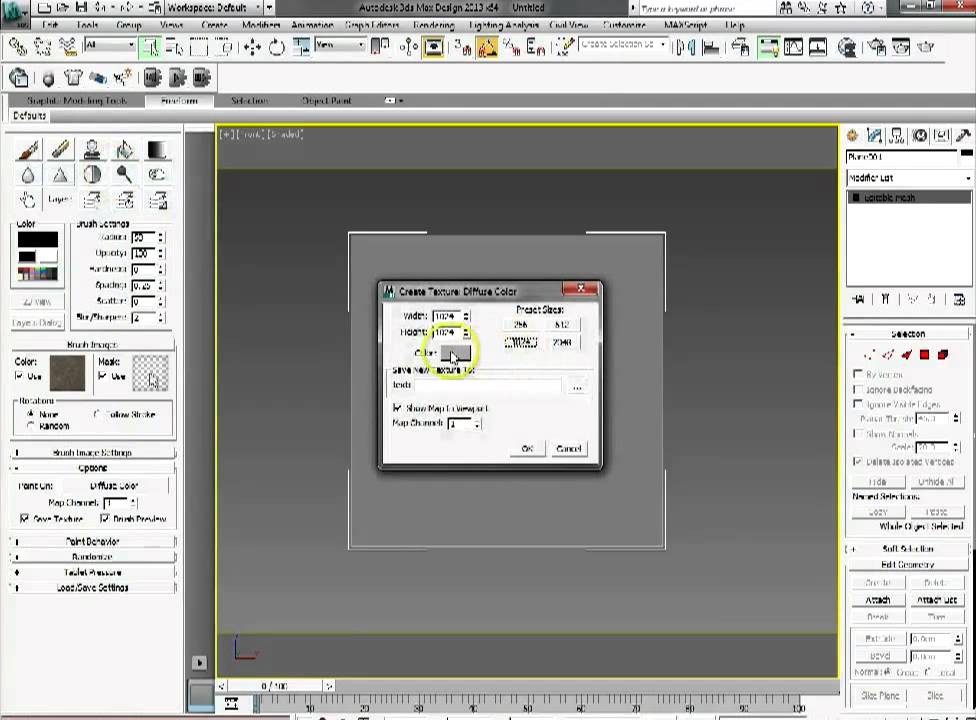Open the Hierarchy command panel tab

click(897, 136)
